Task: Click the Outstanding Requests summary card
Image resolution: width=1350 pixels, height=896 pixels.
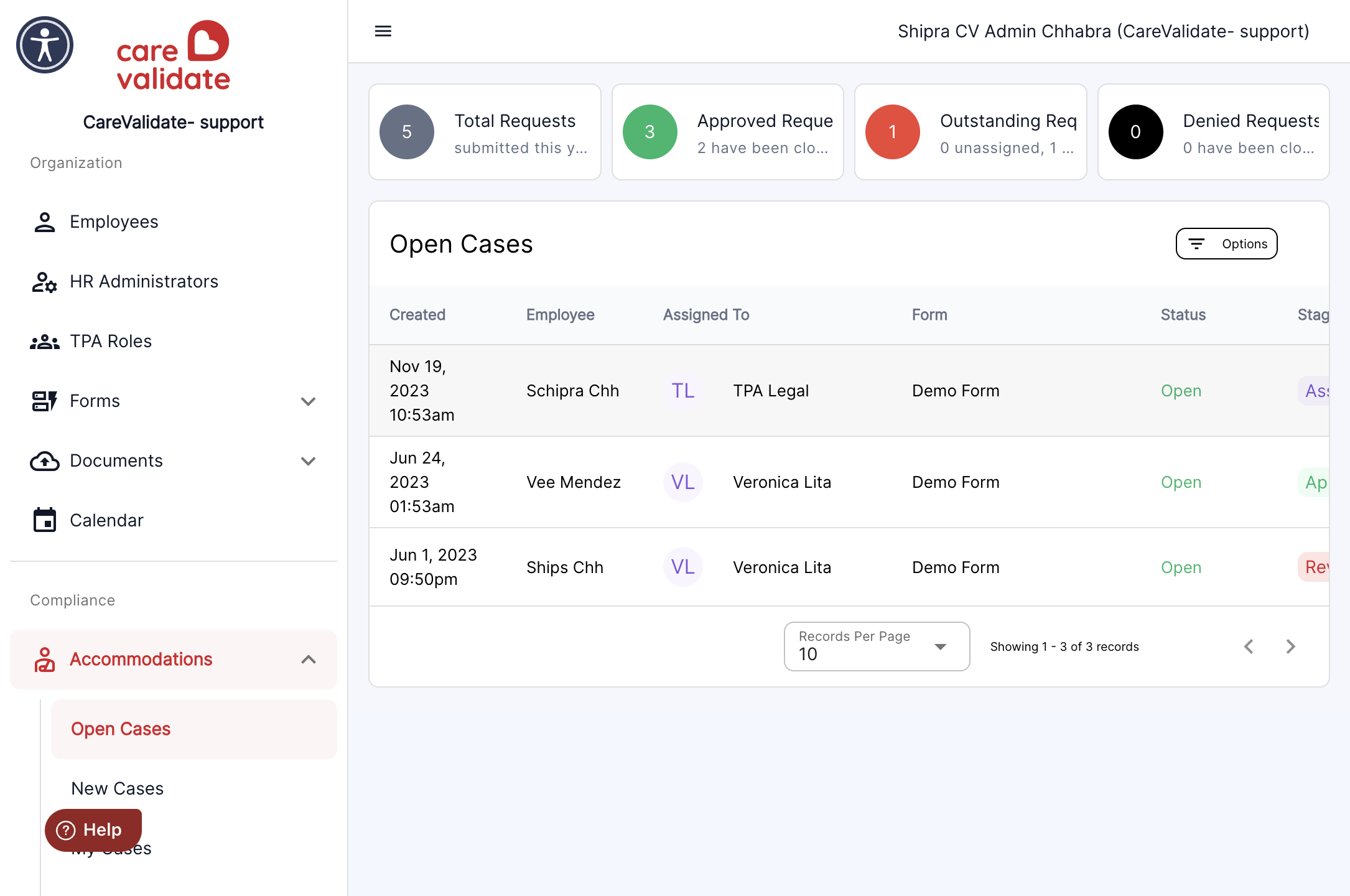Action: (x=971, y=132)
